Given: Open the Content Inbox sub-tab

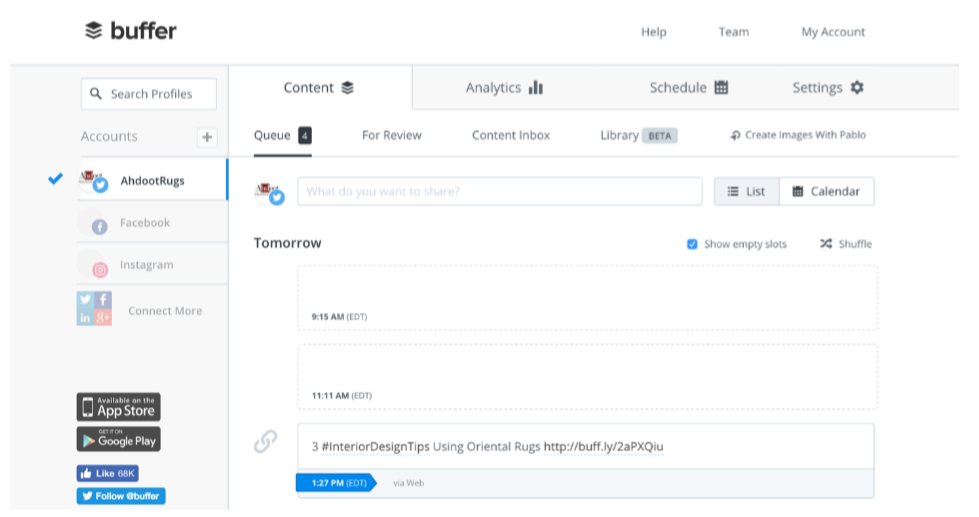Looking at the screenshot, I should [511, 135].
